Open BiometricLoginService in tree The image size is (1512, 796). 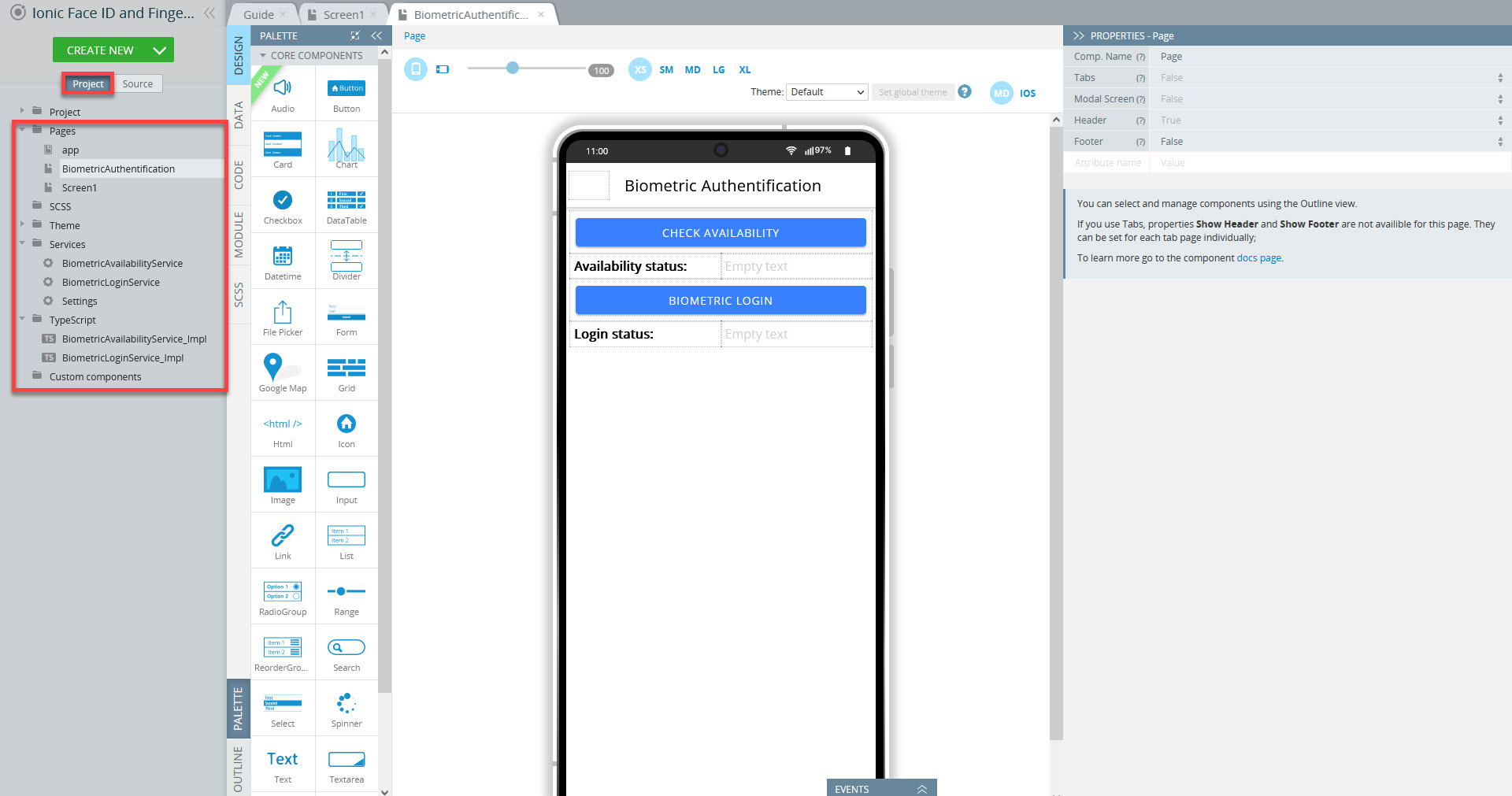(x=110, y=283)
